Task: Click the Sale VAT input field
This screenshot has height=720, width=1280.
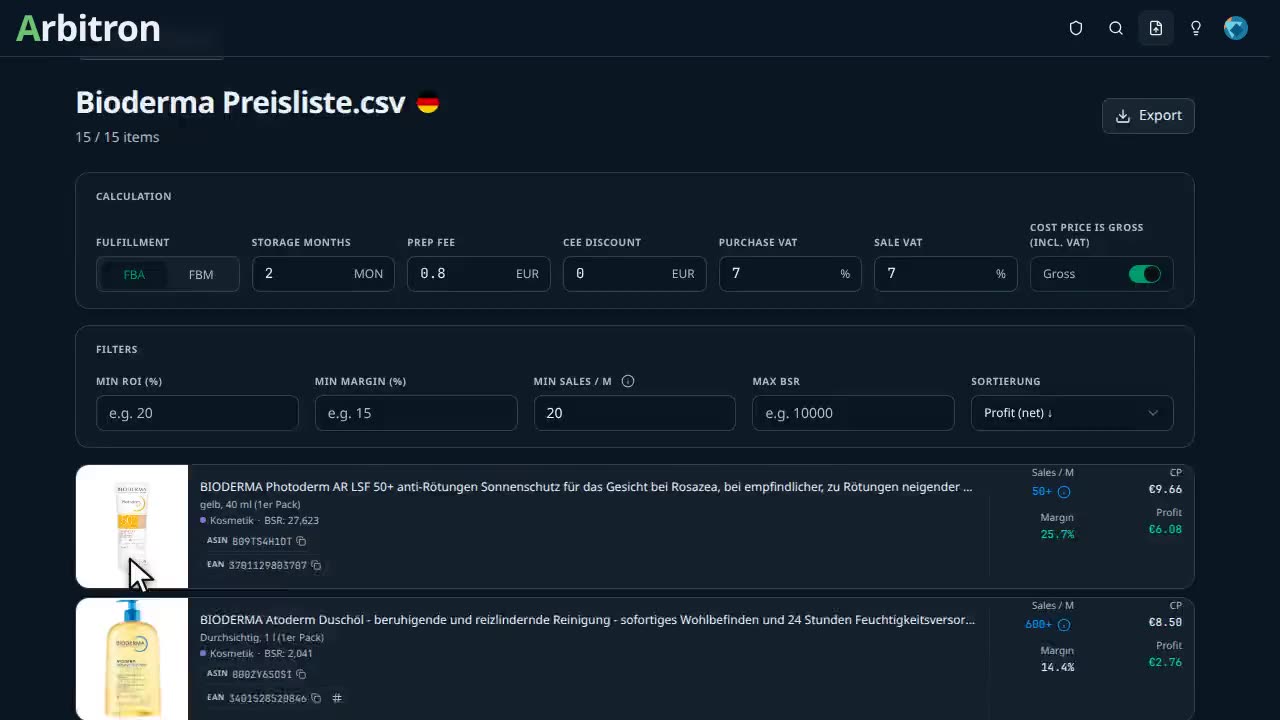Action: point(946,274)
